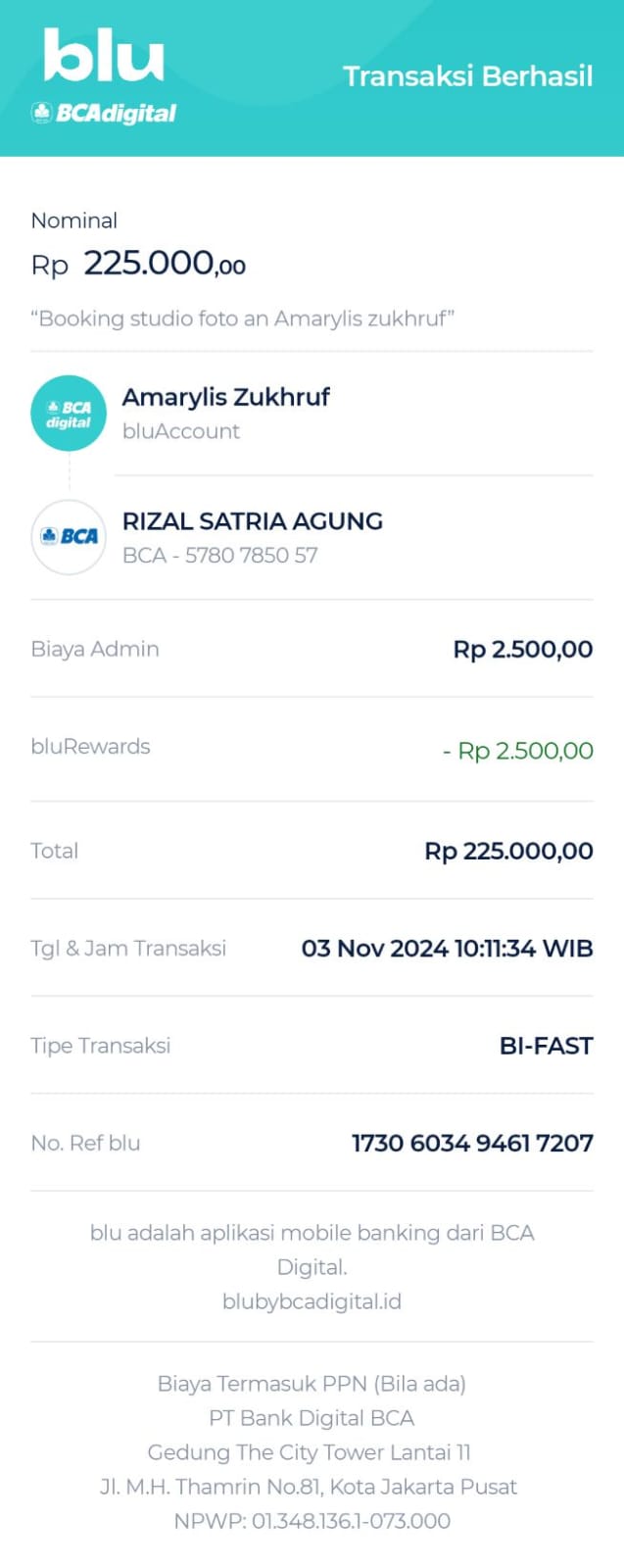Click the Biaya Admin amount Rp 2.500,00

(x=522, y=649)
